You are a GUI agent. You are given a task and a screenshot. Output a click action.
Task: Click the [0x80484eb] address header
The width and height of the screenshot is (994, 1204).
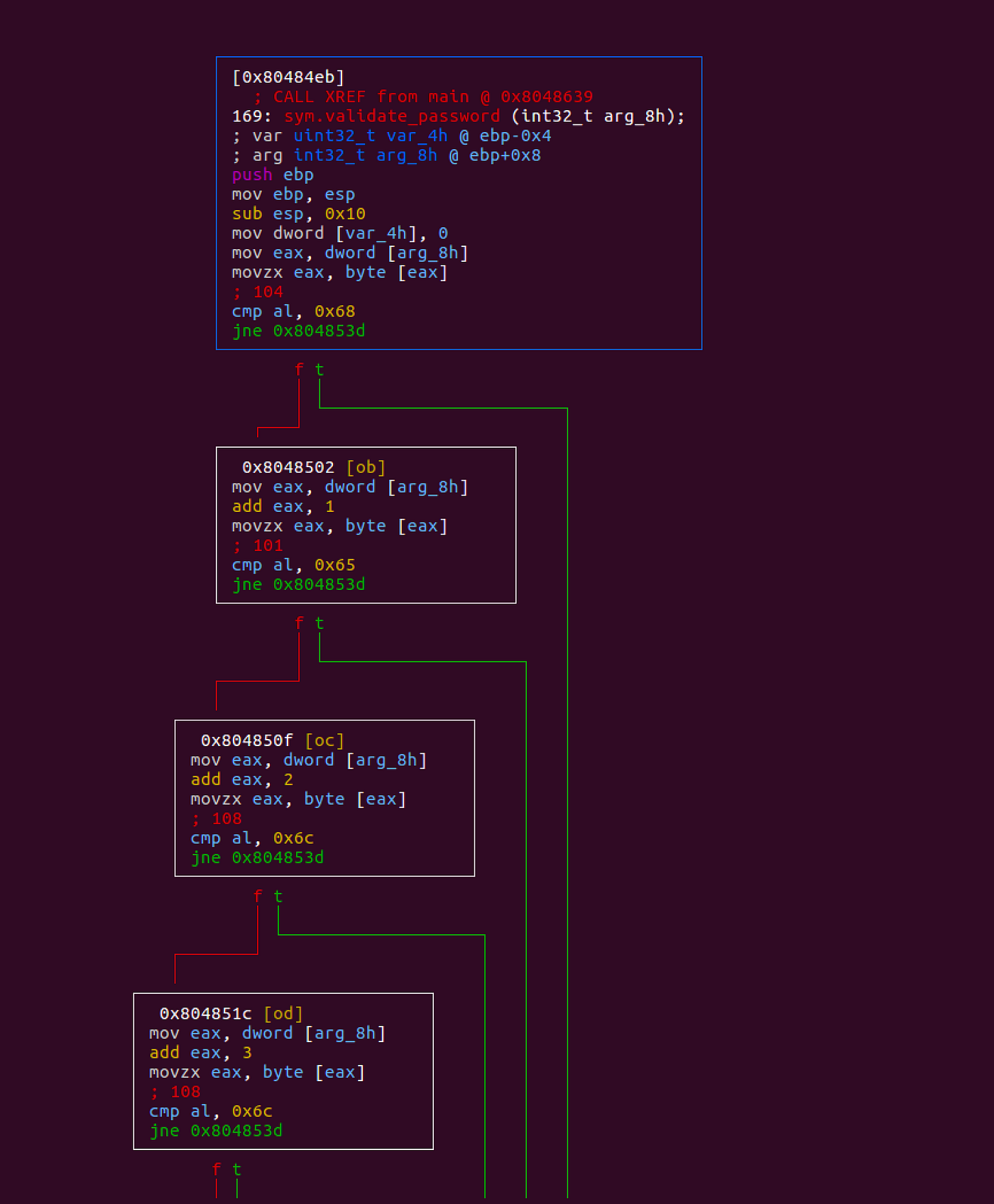coord(288,77)
